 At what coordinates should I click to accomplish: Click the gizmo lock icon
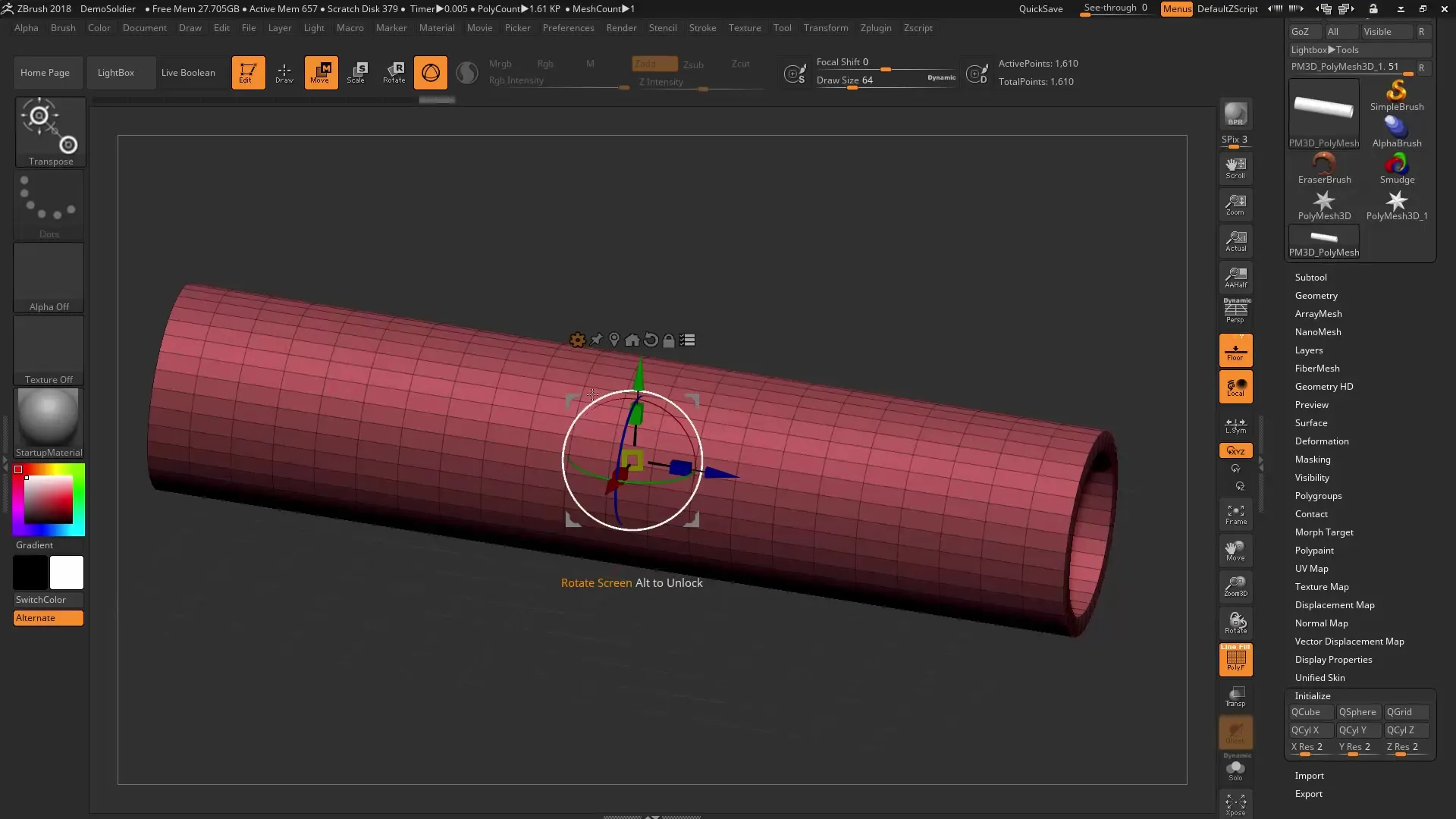click(x=669, y=340)
